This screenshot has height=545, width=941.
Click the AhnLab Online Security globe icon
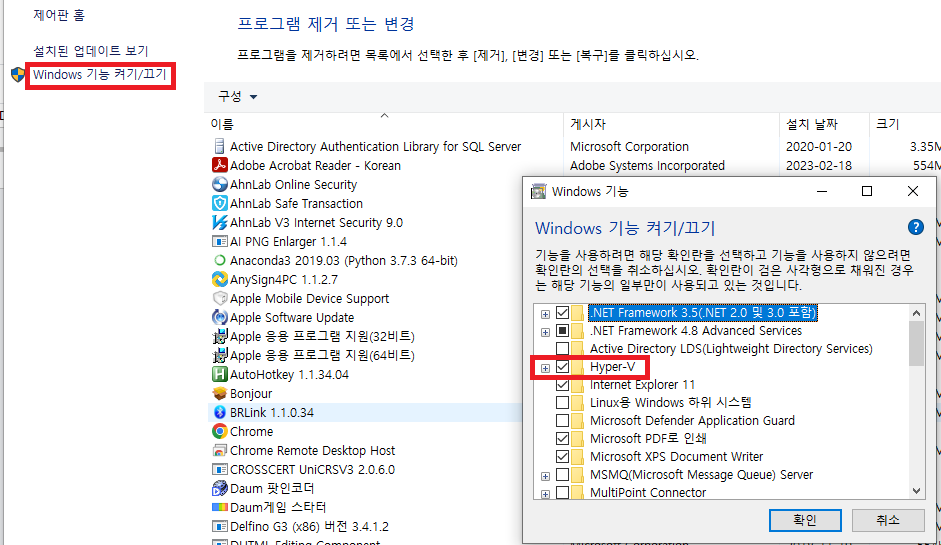pos(220,184)
